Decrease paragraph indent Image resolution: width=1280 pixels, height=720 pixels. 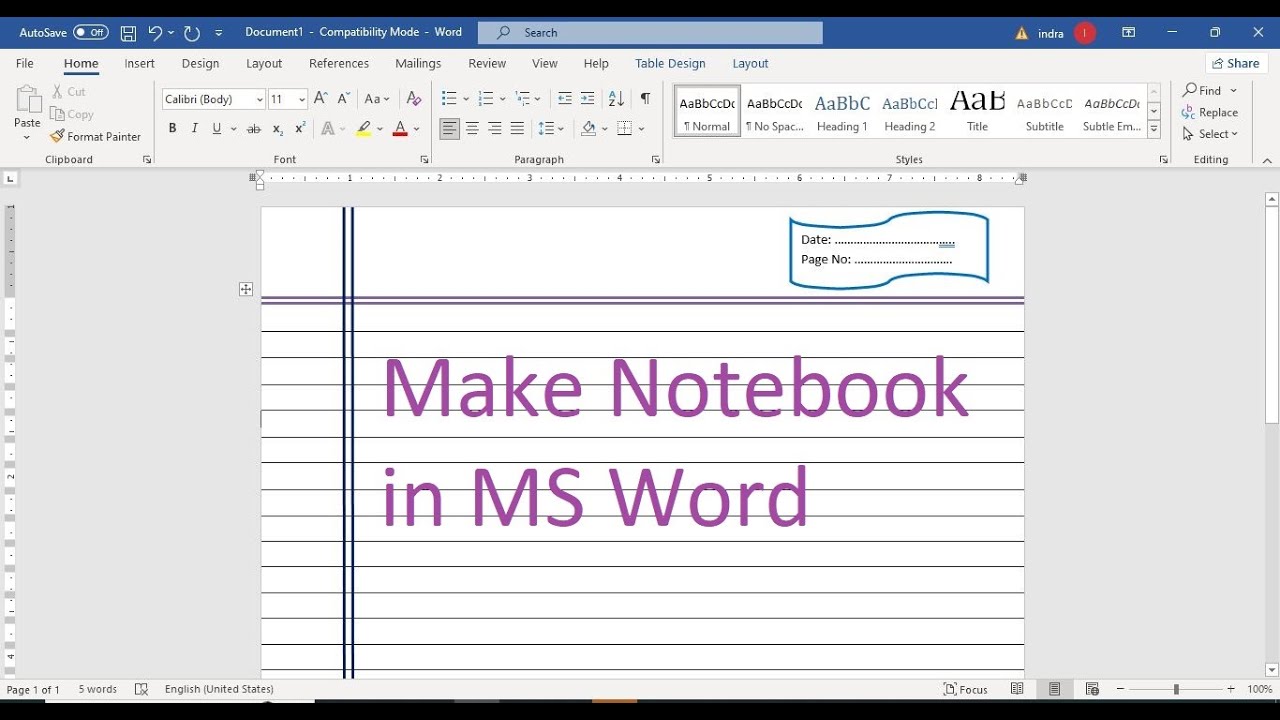click(x=565, y=99)
